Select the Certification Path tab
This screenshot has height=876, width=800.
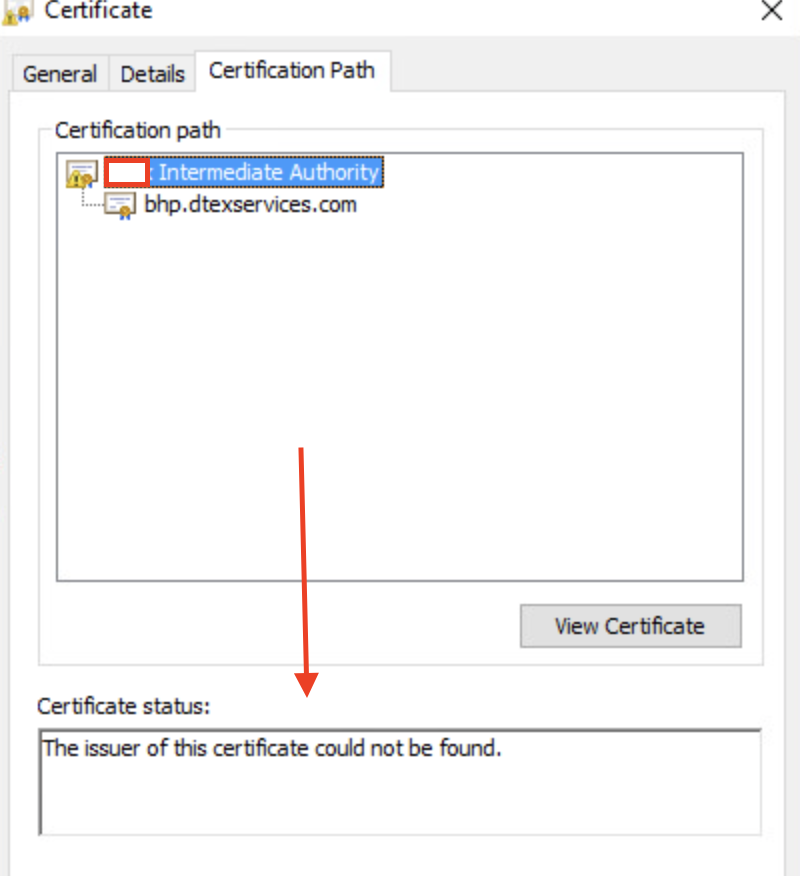click(x=292, y=70)
